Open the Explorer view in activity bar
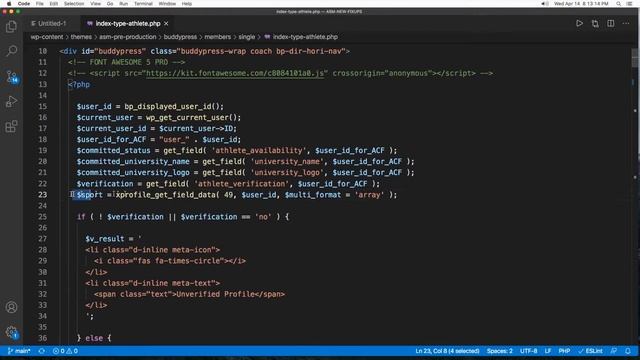 [x=11, y=27]
